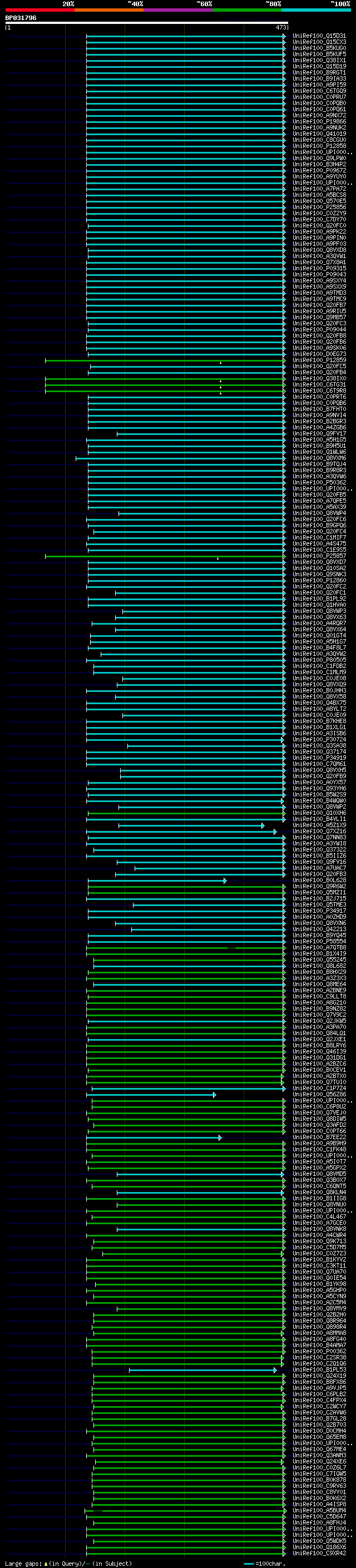The height and width of the screenshot is (1568, 356).
Task: Open hit UniRef100_A9PI59
Action: 319,85
